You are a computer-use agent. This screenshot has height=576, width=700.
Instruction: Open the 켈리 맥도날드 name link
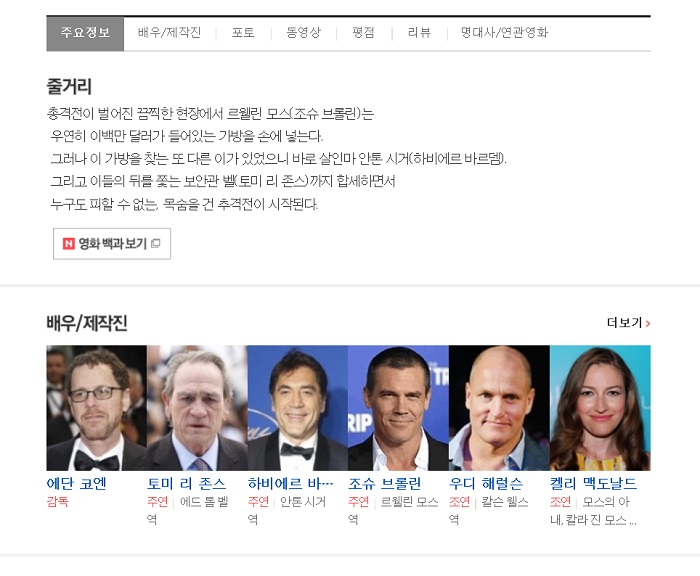(x=593, y=484)
